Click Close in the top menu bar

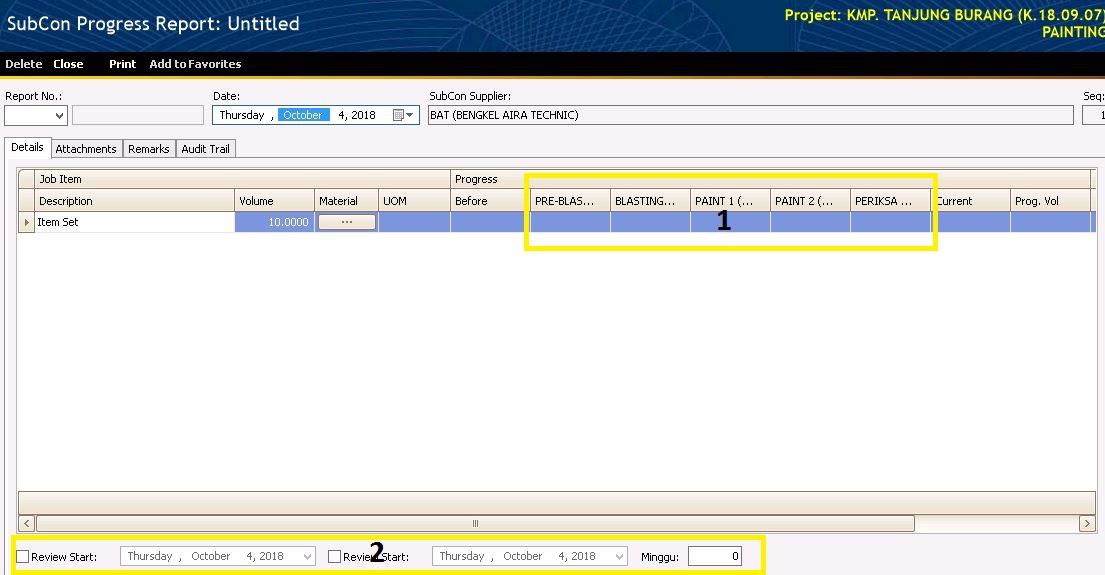click(x=68, y=64)
